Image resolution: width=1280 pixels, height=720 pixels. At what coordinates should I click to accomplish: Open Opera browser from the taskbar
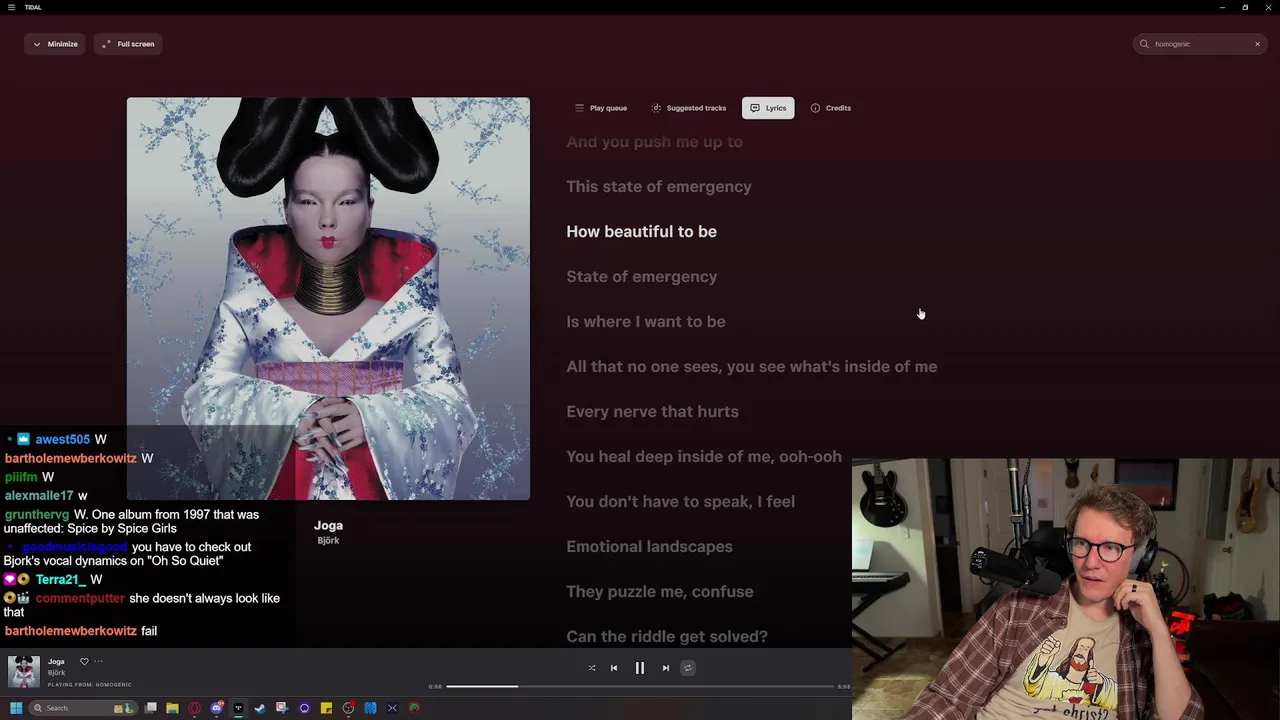[194, 708]
